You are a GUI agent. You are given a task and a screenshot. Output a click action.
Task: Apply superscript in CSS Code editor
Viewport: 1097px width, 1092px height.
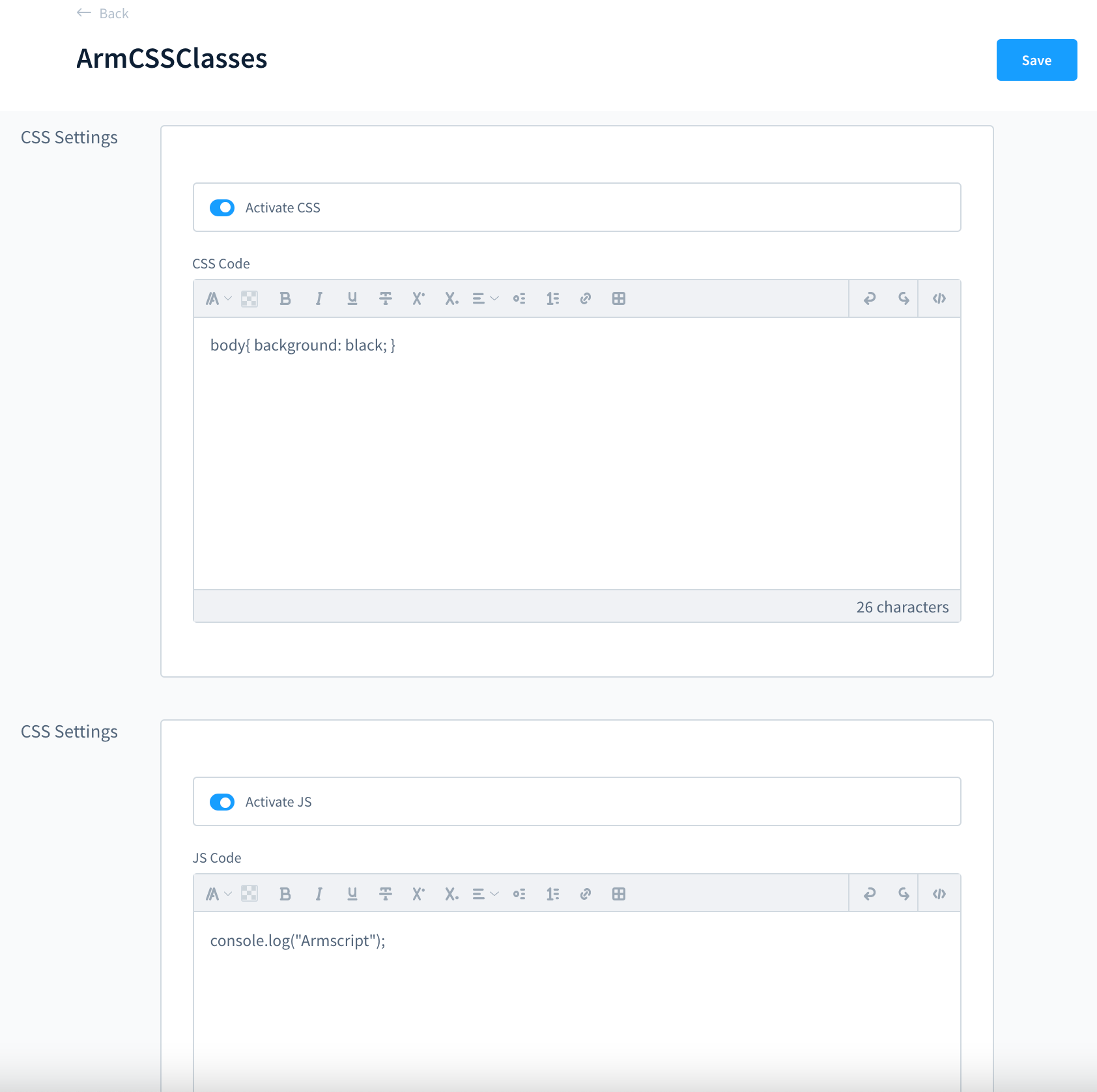pyautogui.click(x=418, y=298)
